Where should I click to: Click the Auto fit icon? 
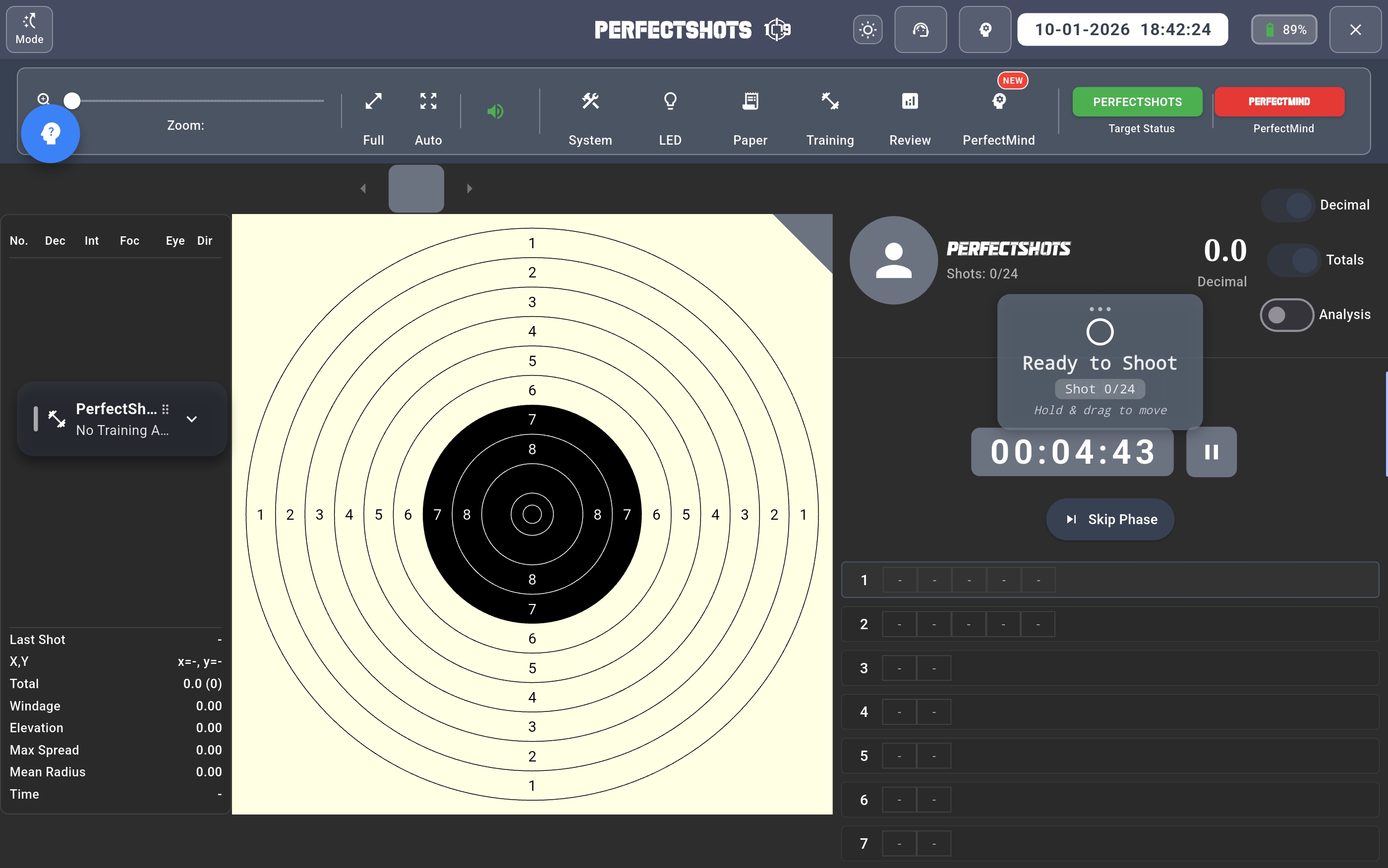point(428,102)
